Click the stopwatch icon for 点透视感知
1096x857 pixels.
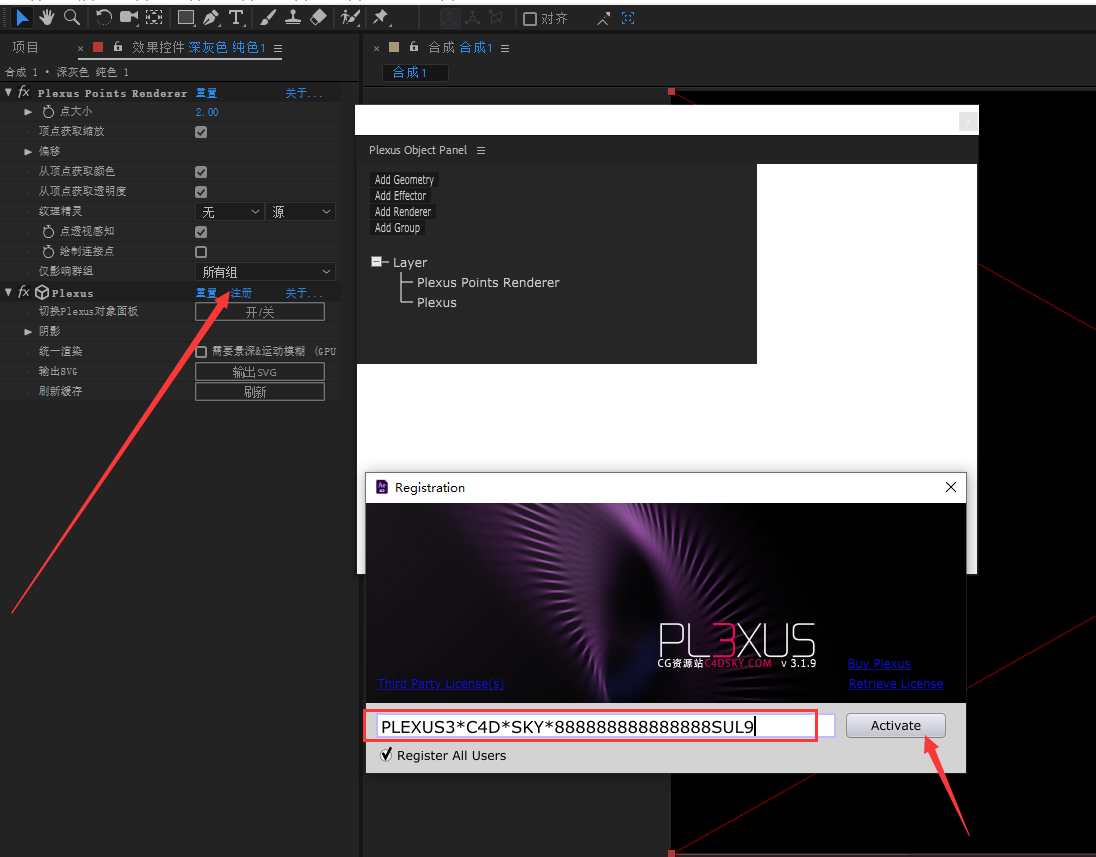(x=48, y=231)
